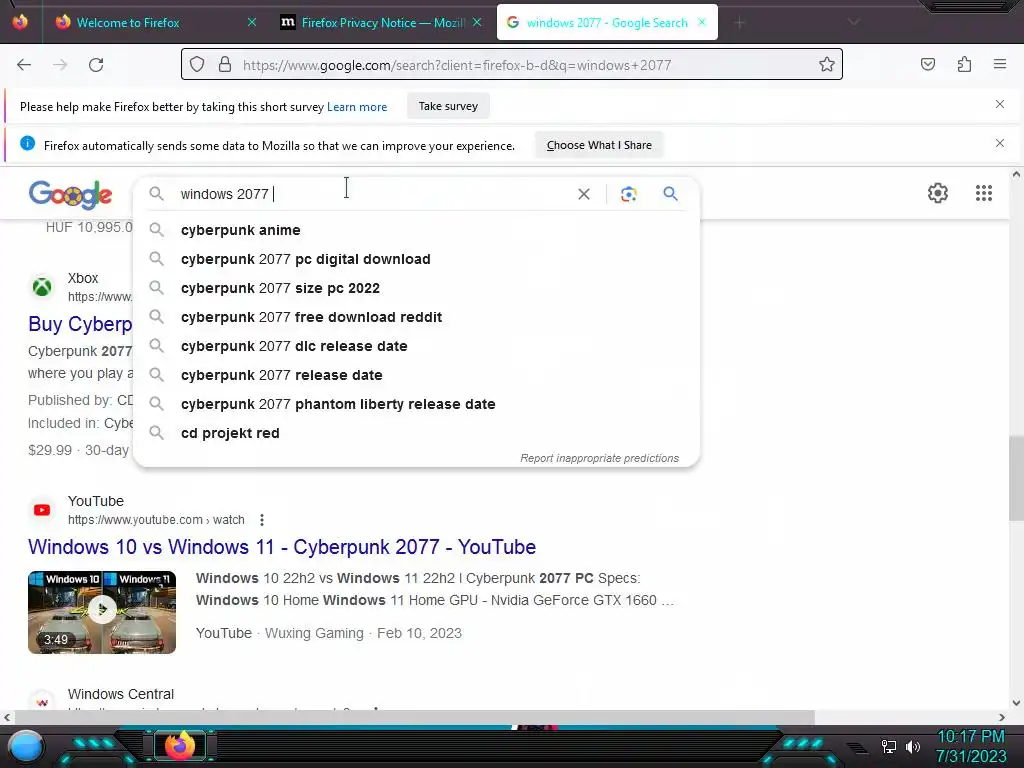Image resolution: width=1024 pixels, height=768 pixels.
Task: Show site security padlock info
Action: click(x=225, y=65)
